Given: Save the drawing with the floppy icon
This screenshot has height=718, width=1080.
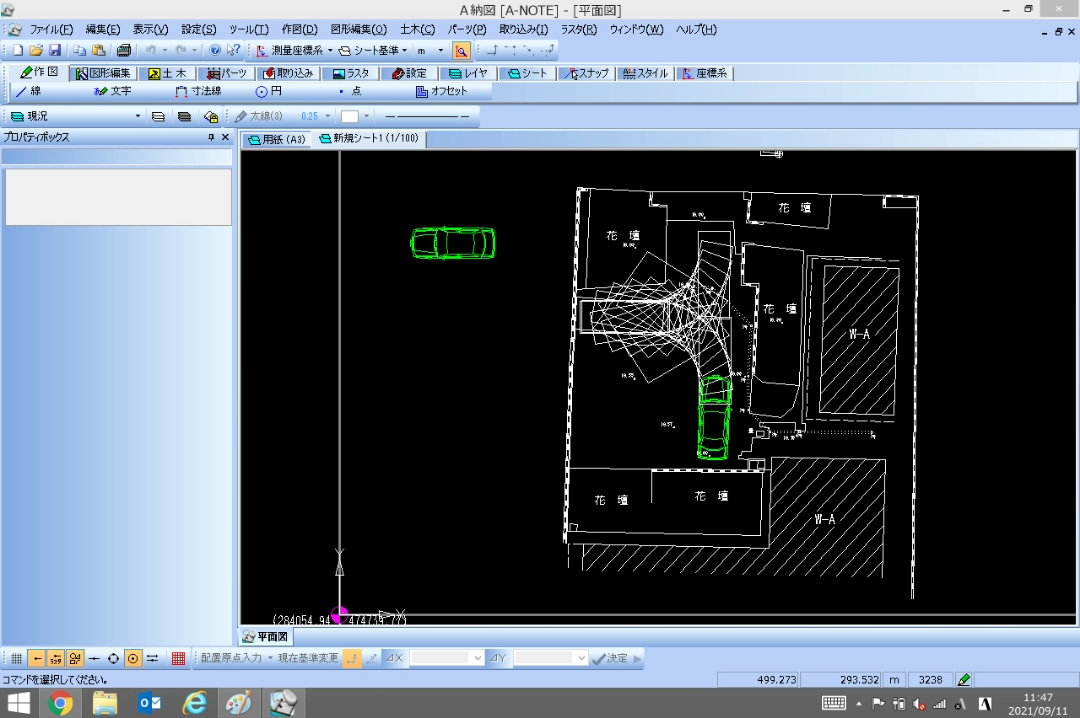Looking at the screenshot, I should [x=55, y=50].
